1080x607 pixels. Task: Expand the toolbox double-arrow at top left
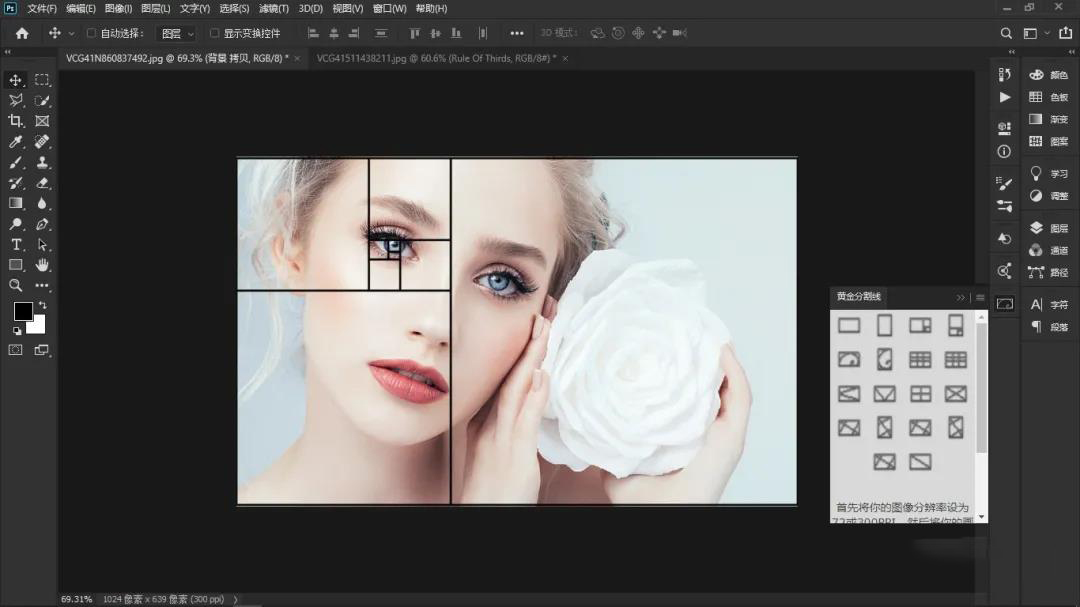[8, 52]
